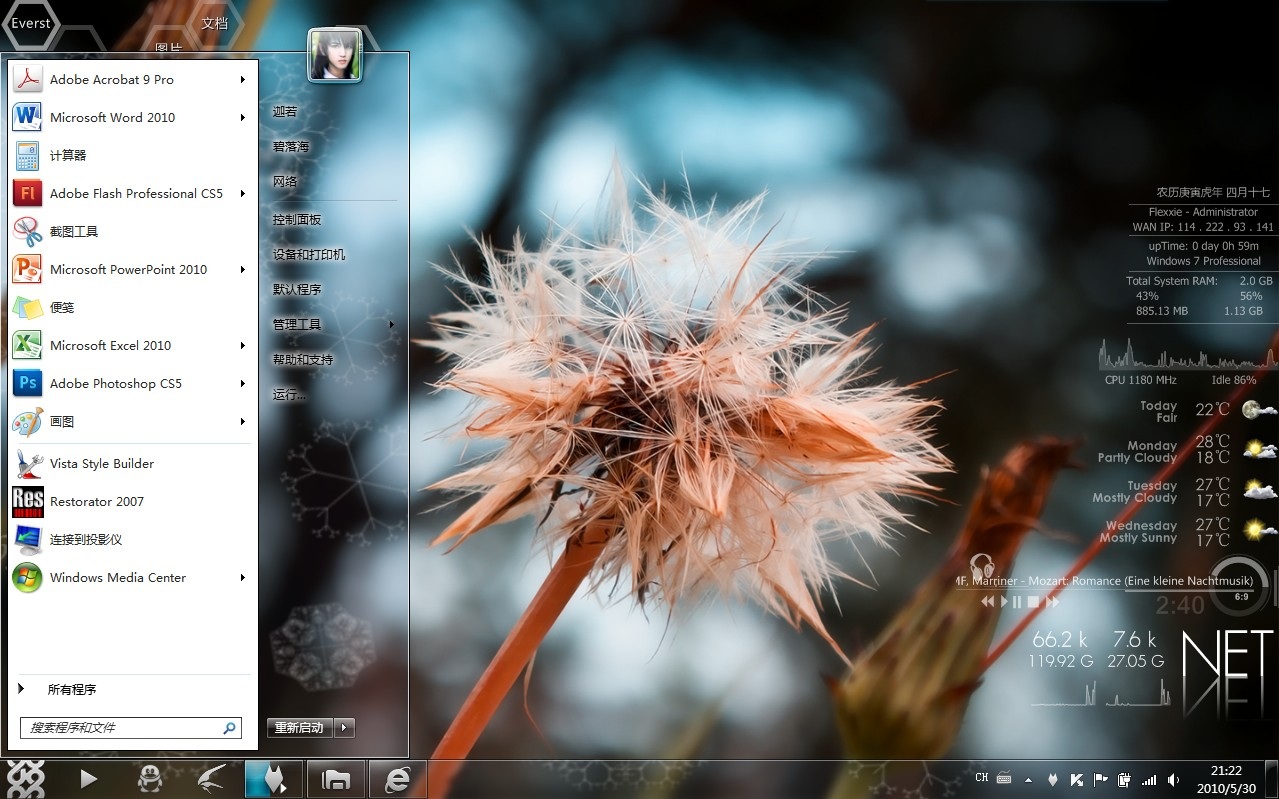This screenshot has width=1279, height=799.
Task: Open Microsoft Excel 2010
Action: click(112, 345)
